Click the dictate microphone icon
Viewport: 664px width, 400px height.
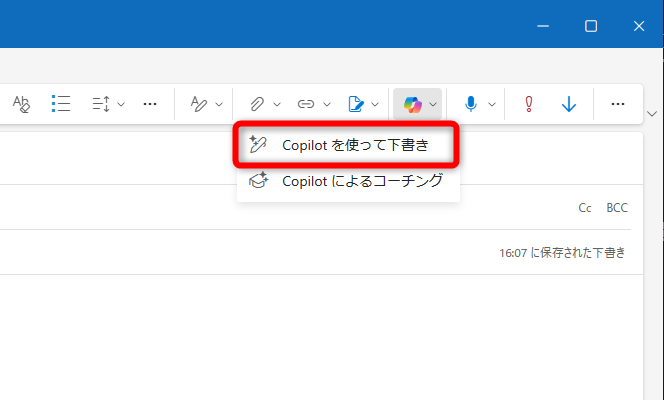(x=471, y=104)
